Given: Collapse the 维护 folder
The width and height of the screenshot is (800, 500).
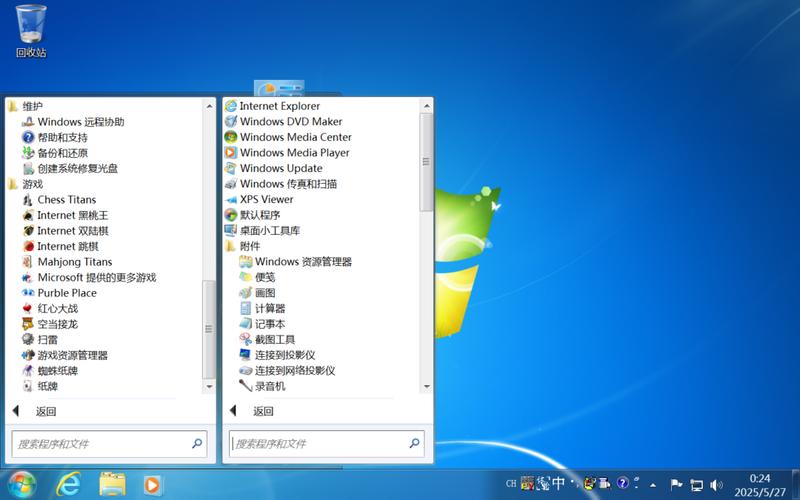Looking at the screenshot, I should 32,106.
